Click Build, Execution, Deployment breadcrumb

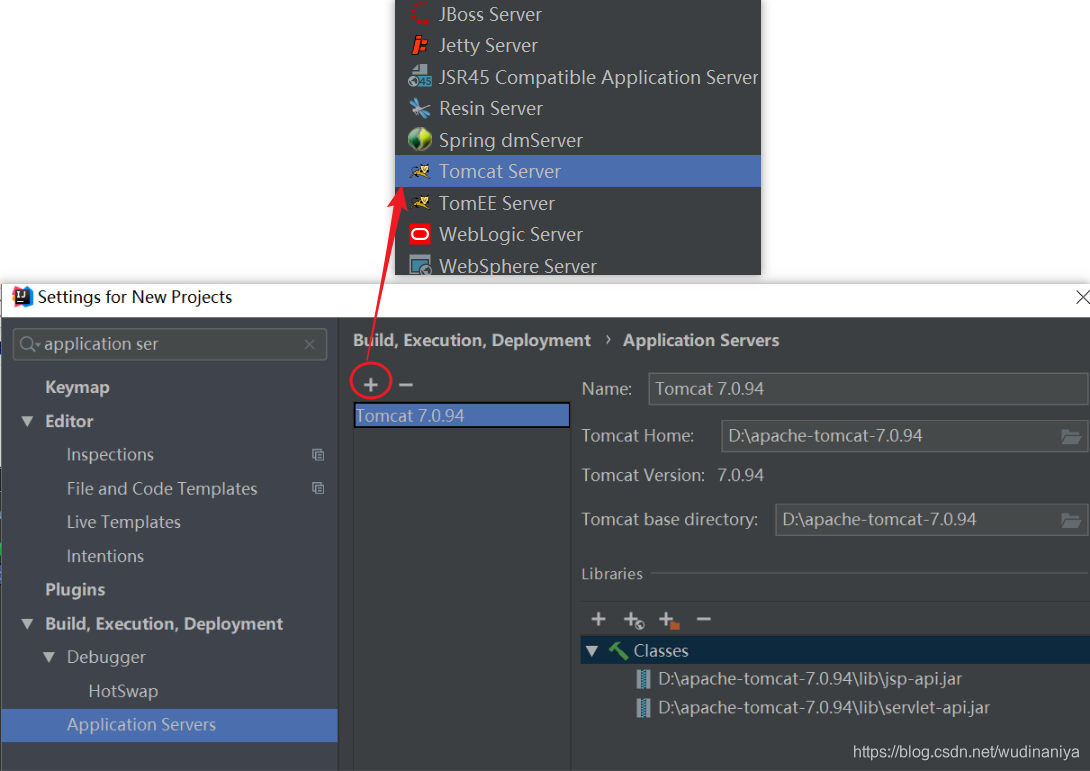click(472, 341)
